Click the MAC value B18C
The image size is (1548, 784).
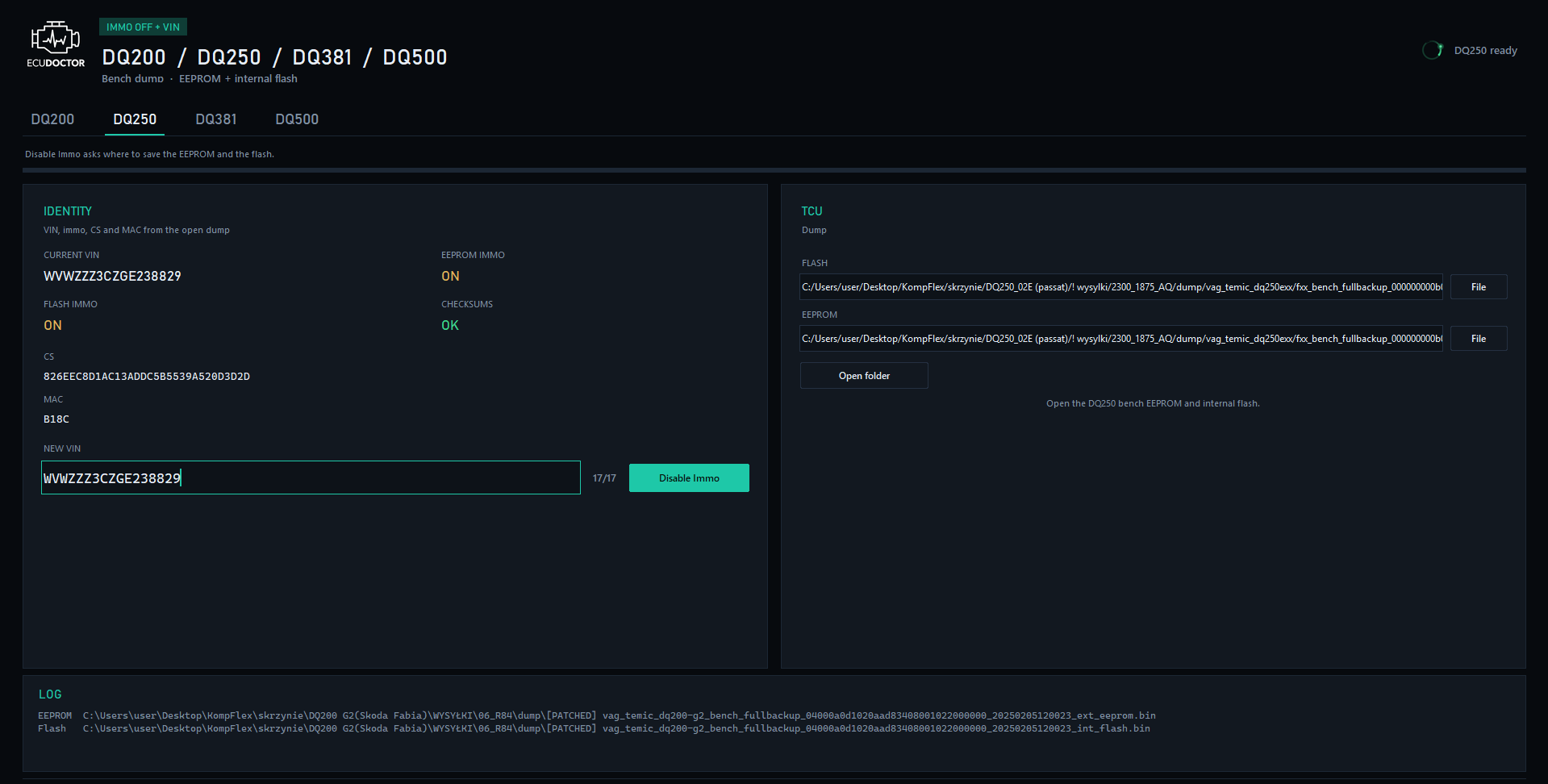click(x=56, y=419)
